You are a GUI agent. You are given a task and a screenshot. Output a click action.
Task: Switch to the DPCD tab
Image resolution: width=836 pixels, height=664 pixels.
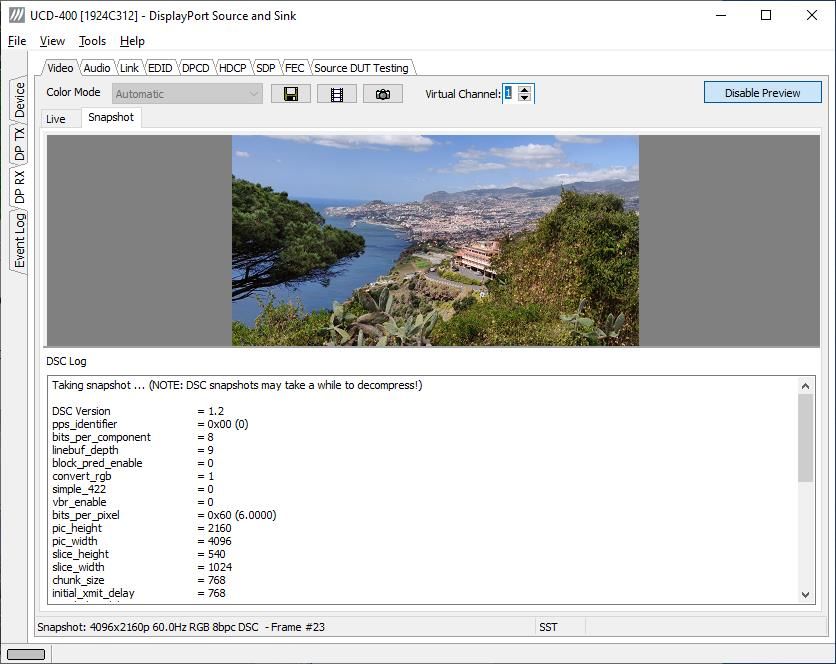195,68
